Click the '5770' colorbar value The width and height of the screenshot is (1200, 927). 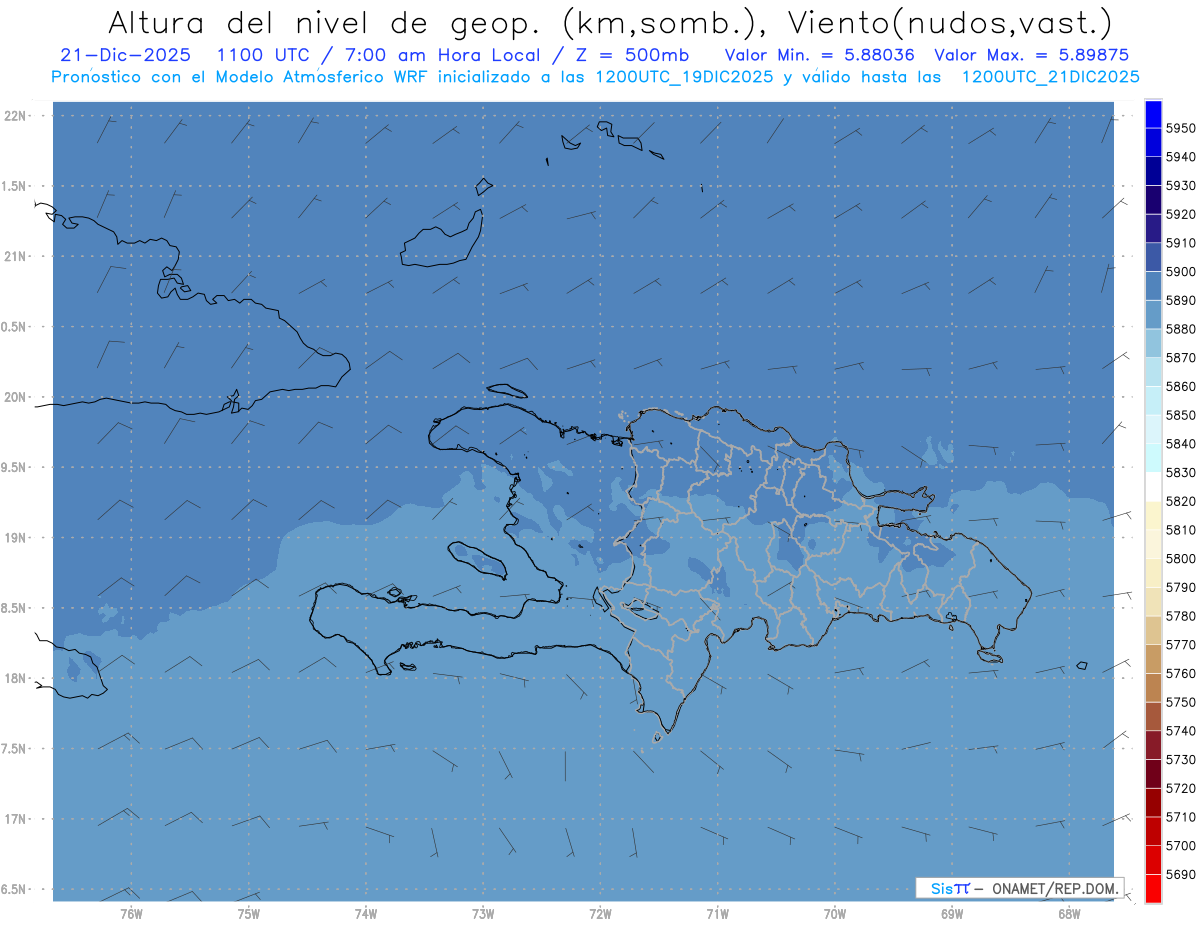pyautogui.click(x=1180, y=644)
